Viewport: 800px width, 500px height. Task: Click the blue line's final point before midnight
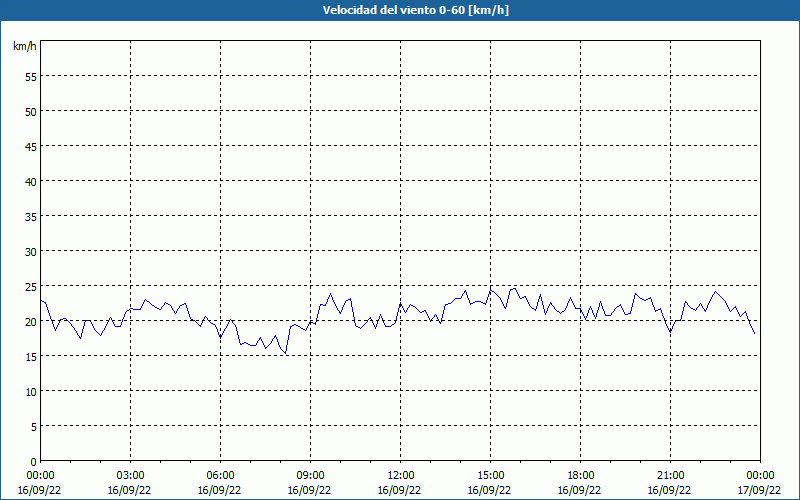[x=755, y=334]
